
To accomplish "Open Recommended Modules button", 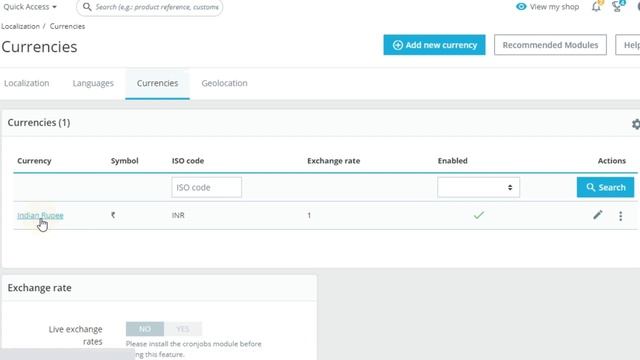I will pyautogui.click(x=550, y=45).
